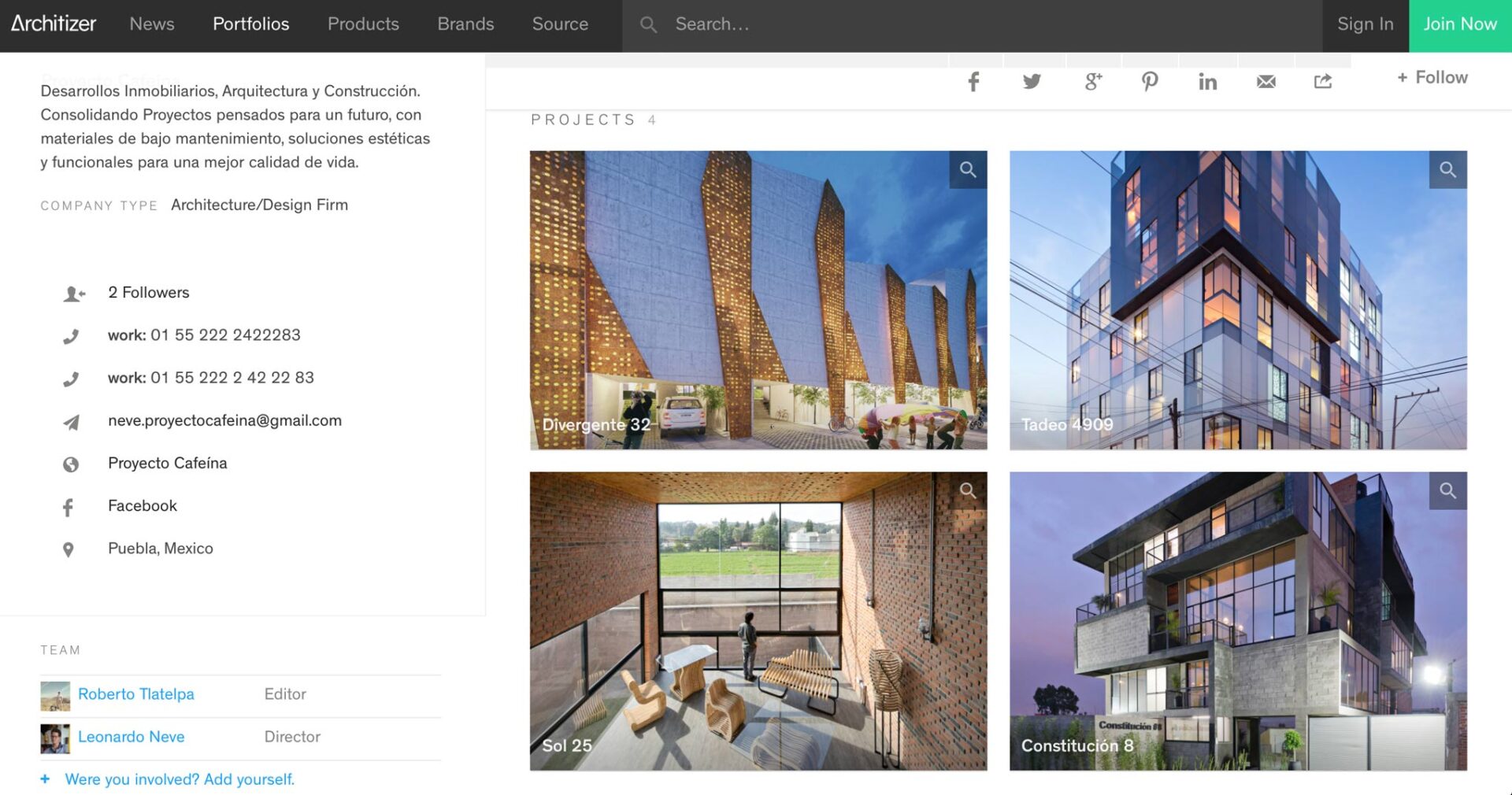
Task: Share profile on Facebook icon
Action: pyautogui.click(x=973, y=82)
